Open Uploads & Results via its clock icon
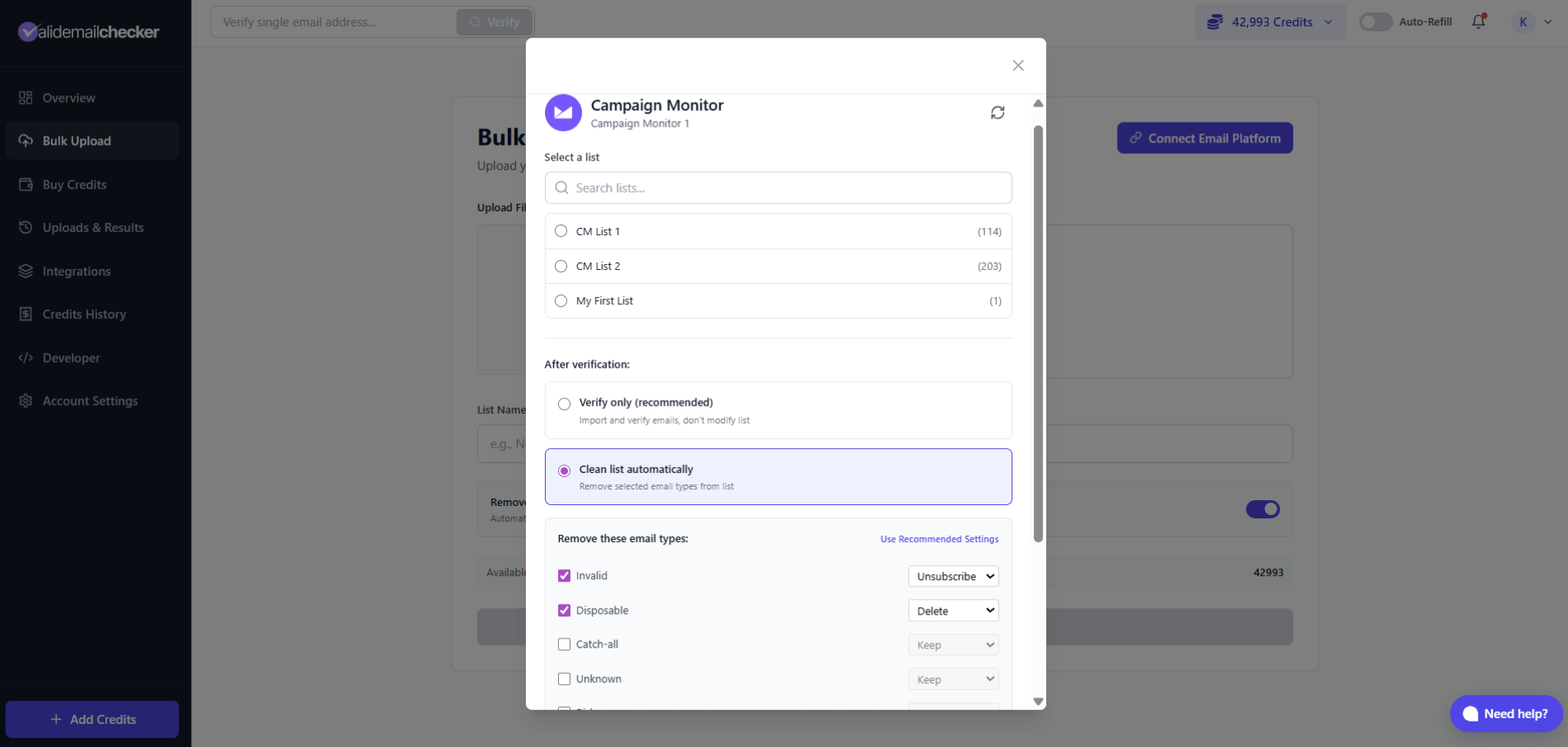The height and width of the screenshot is (747, 1568). click(x=26, y=228)
